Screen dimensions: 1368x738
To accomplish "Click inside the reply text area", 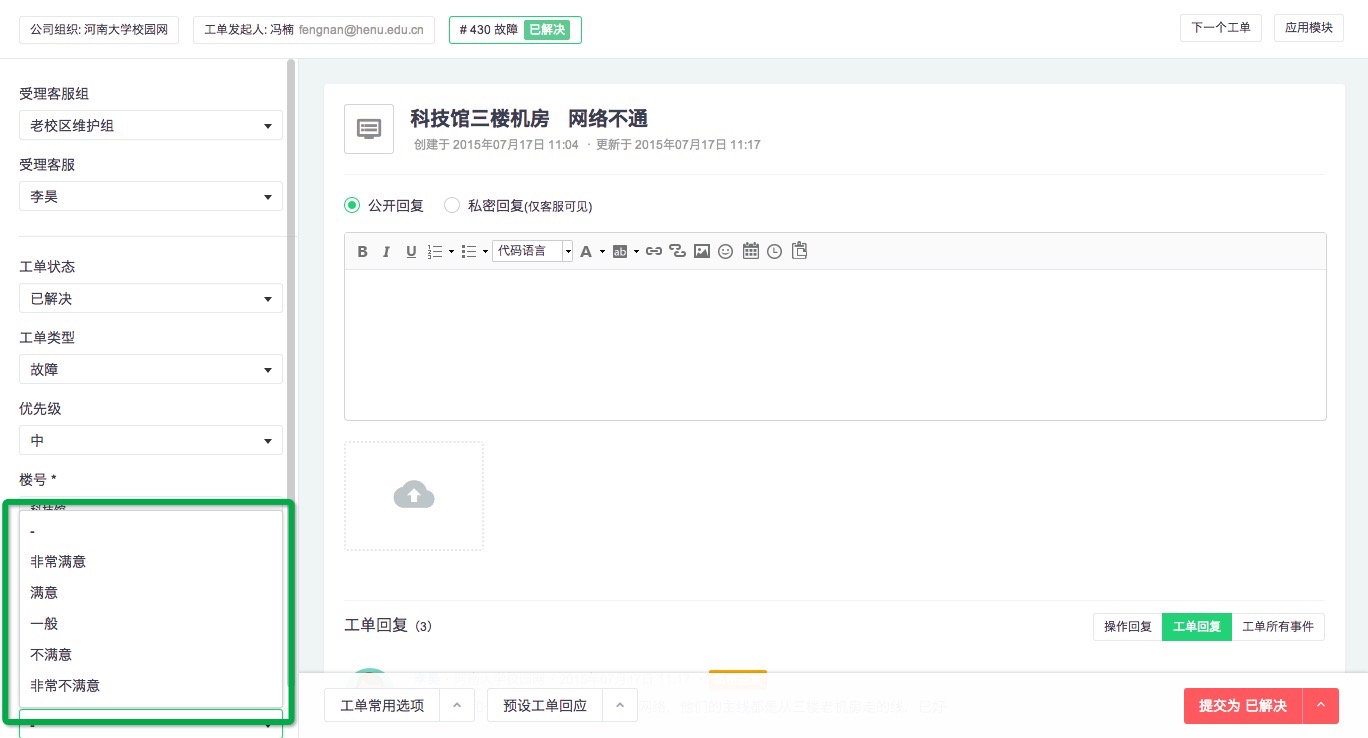I will pos(835,344).
